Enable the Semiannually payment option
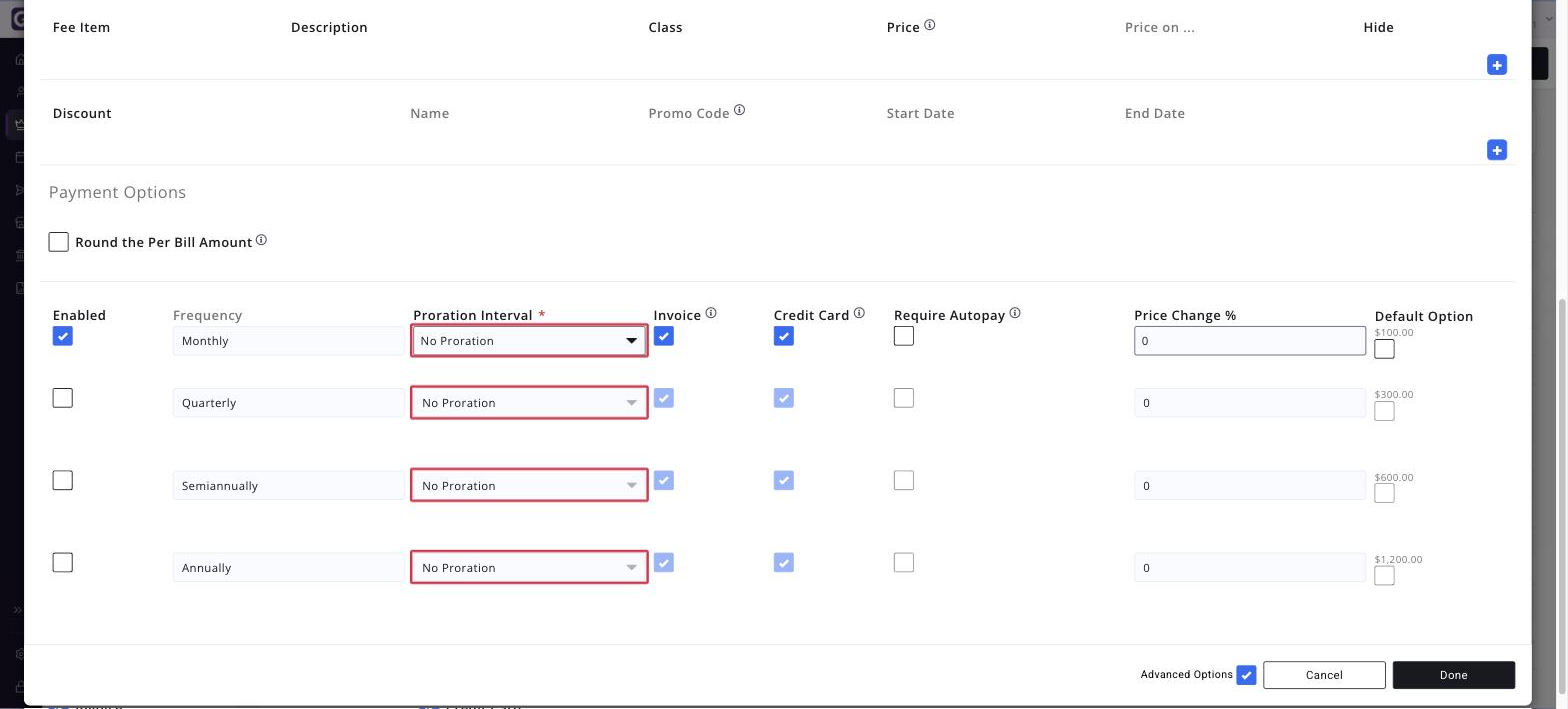 [63, 480]
